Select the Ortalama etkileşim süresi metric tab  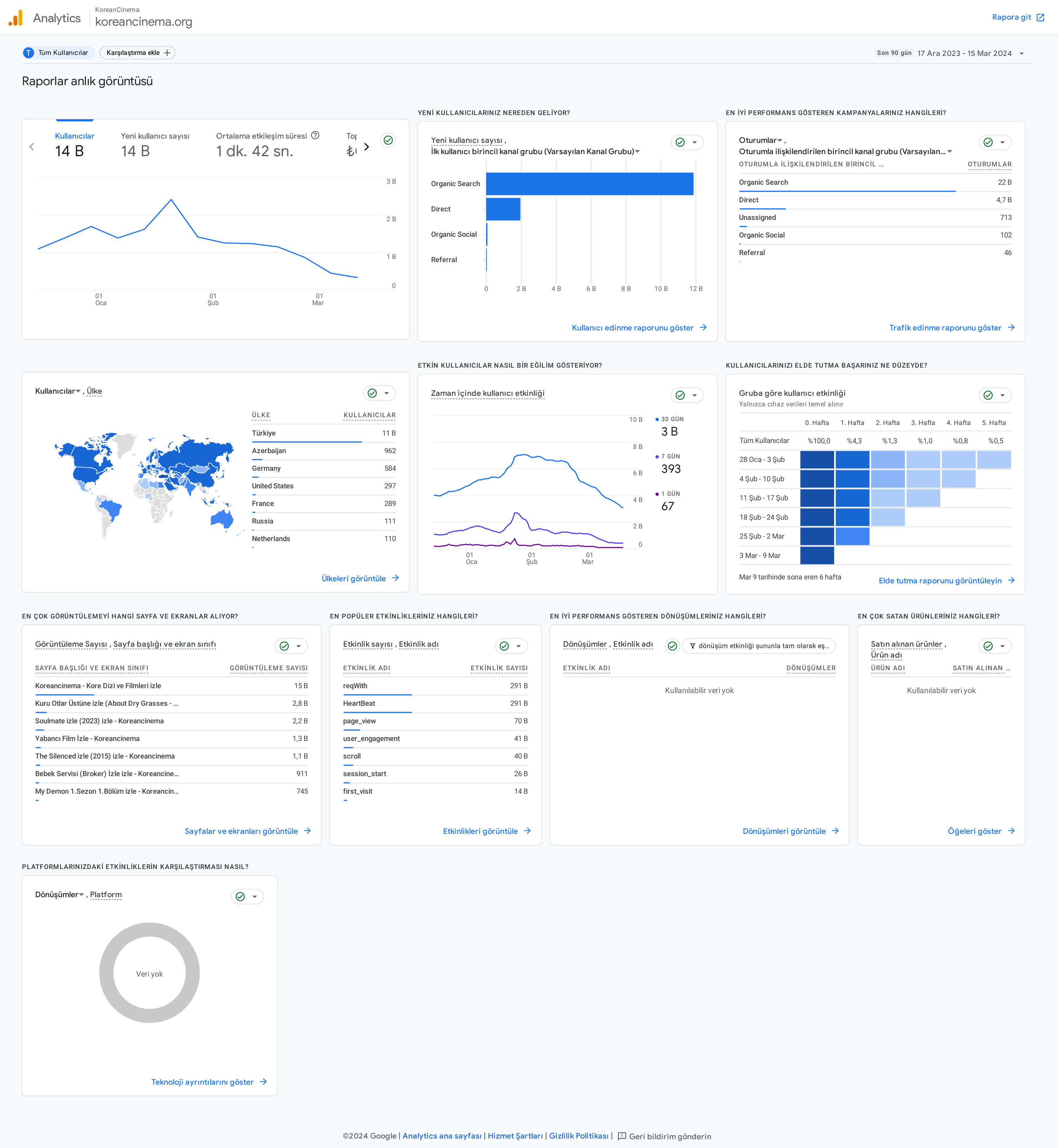[267, 145]
